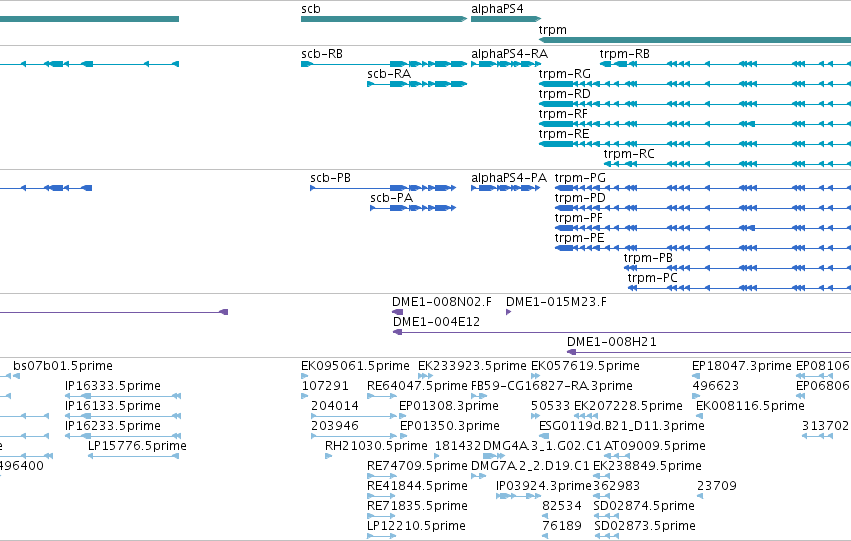Image resolution: width=851 pixels, height=541 pixels.
Task: Select the DME1-004E12 clone label
Action: (x=436, y=322)
